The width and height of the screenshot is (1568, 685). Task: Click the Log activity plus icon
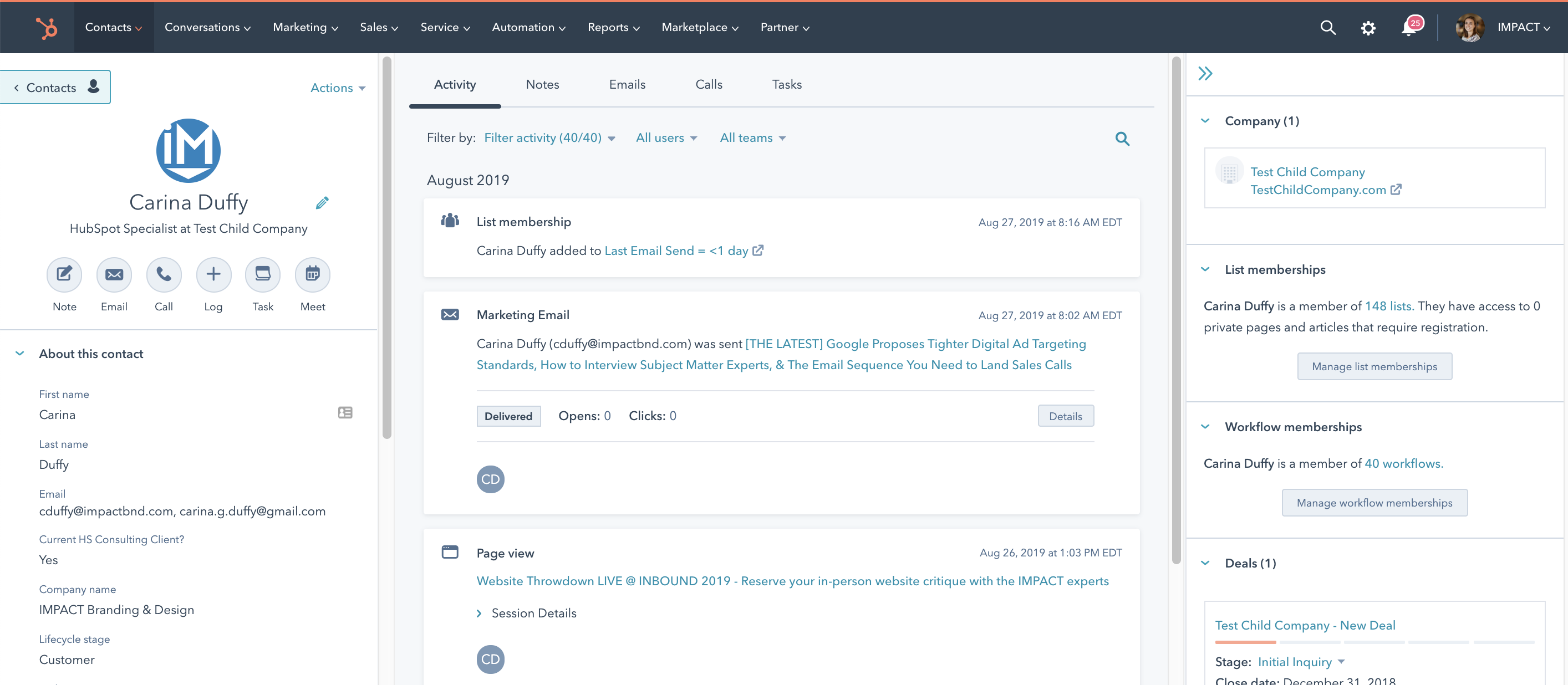point(213,274)
